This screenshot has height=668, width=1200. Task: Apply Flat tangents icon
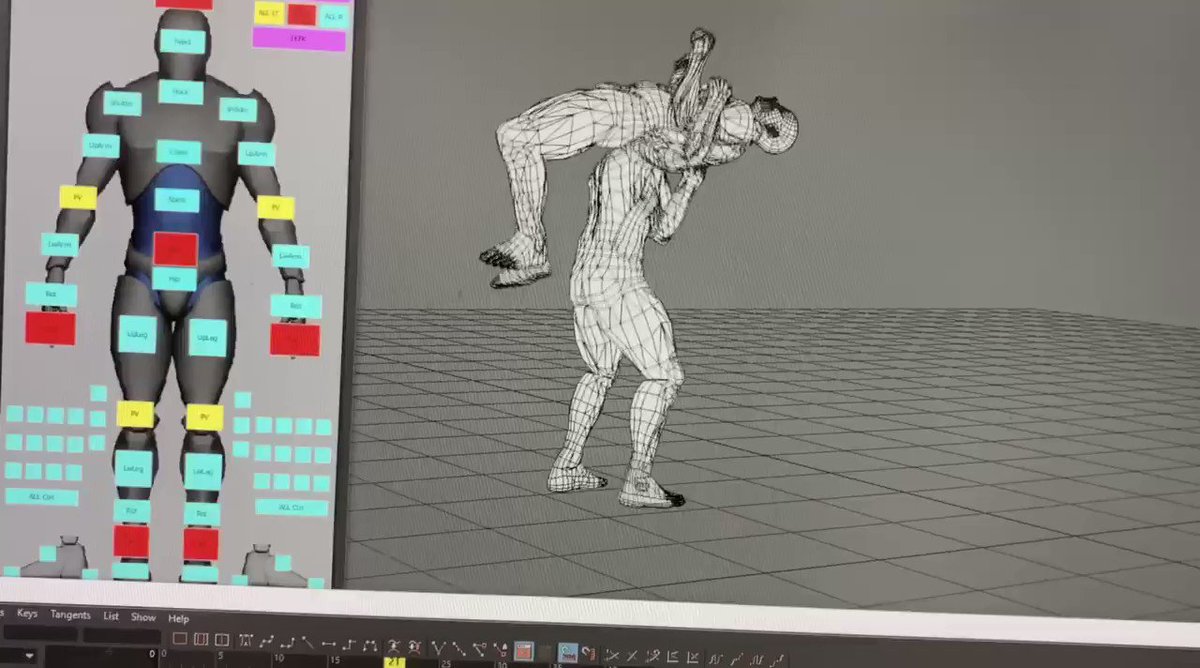[328, 643]
